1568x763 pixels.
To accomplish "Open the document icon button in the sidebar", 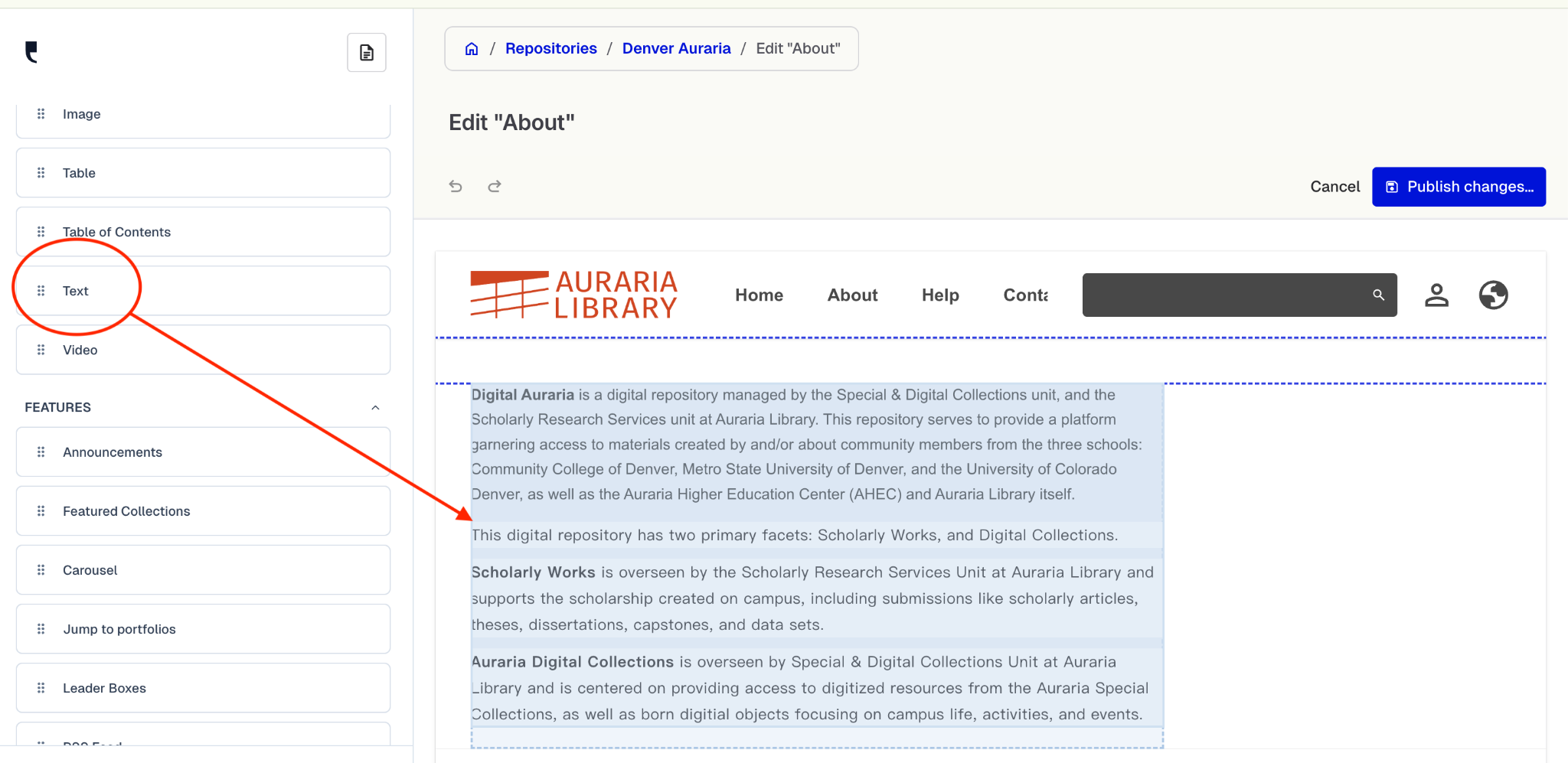I will point(367,53).
